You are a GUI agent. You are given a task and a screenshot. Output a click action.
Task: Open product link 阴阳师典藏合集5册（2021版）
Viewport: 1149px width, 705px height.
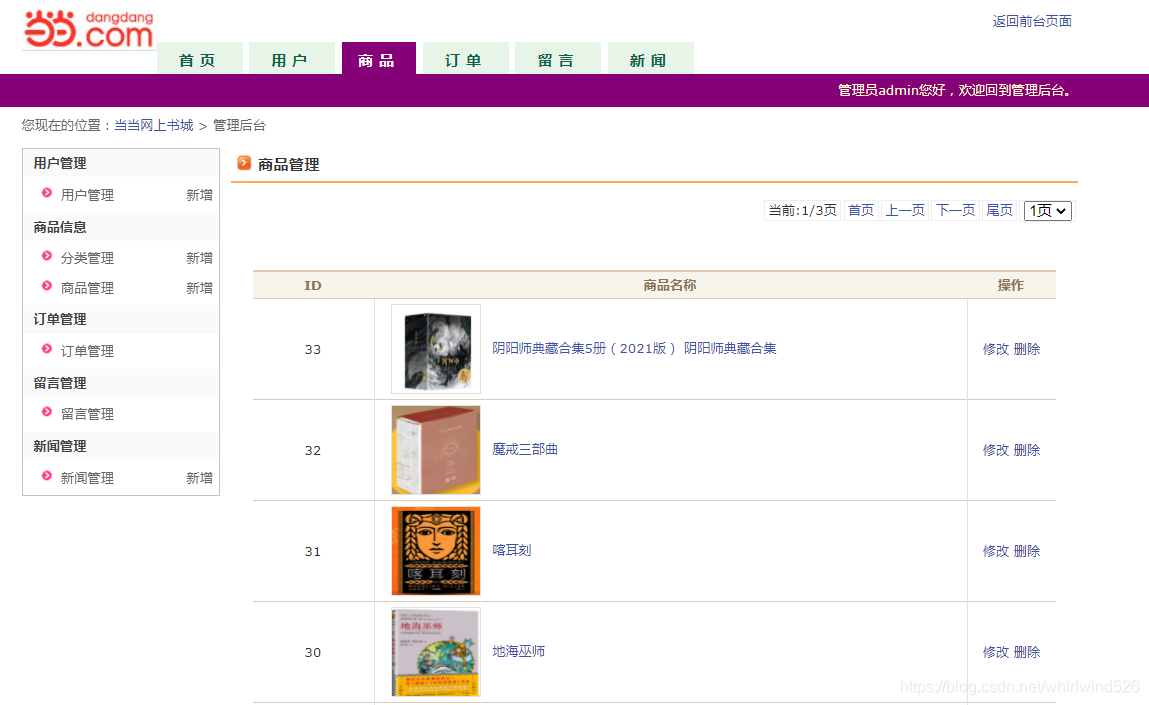pyautogui.click(x=634, y=348)
